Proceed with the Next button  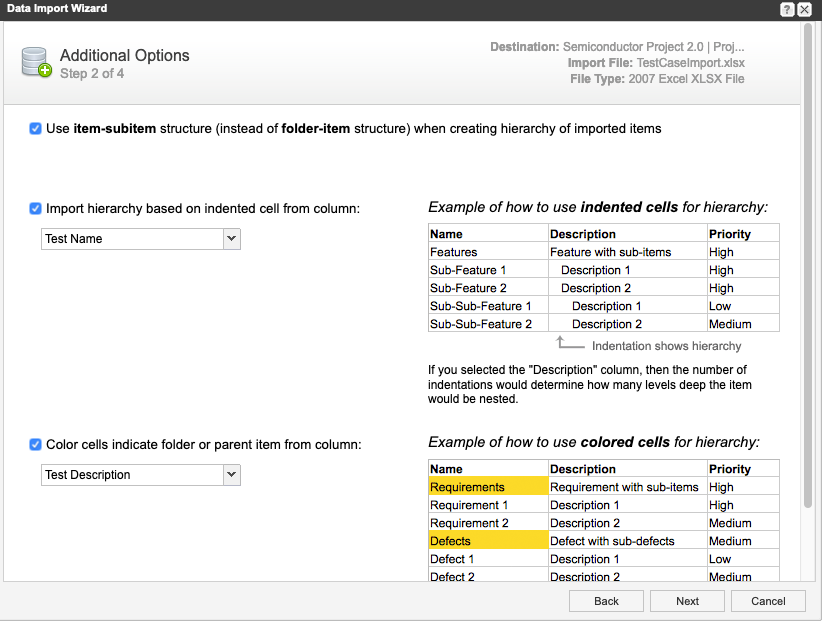(x=687, y=601)
